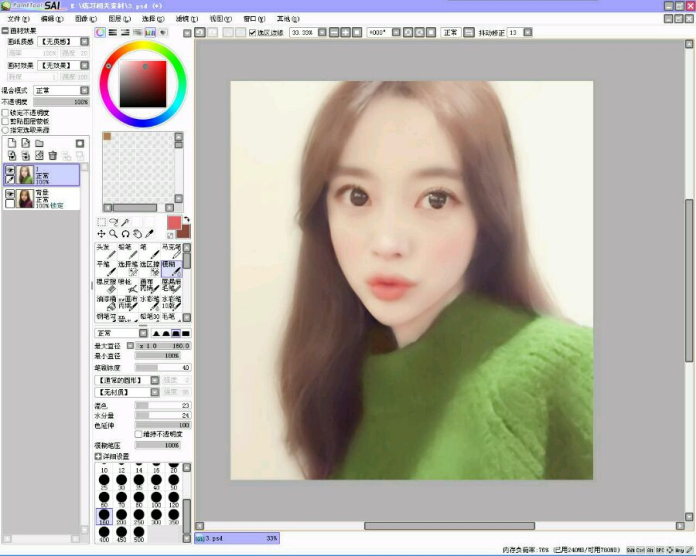Click the delete layer trash icon
The height and width of the screenshot is (556, 696).
coord(53,155)
